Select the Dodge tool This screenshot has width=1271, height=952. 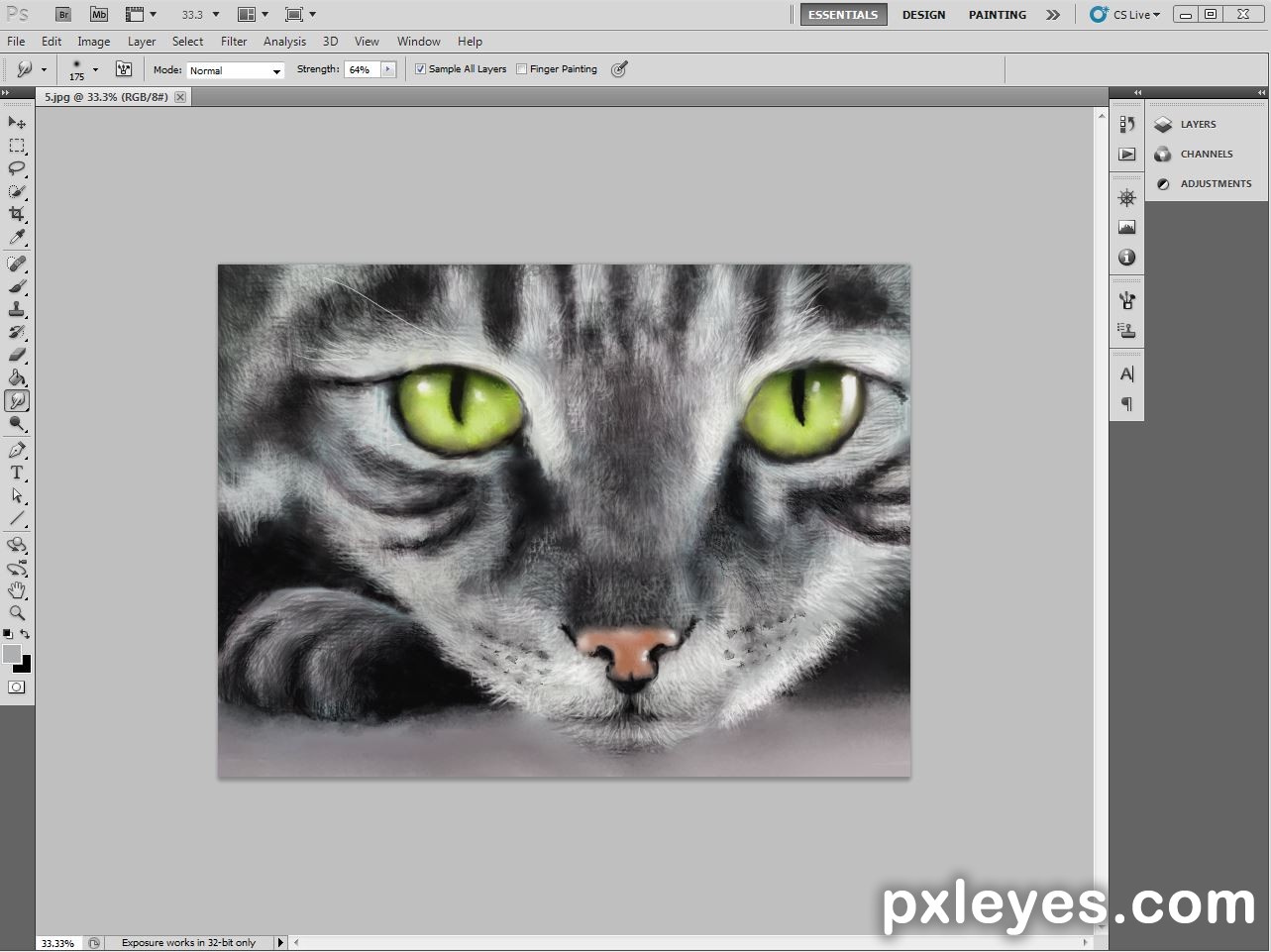17,424
